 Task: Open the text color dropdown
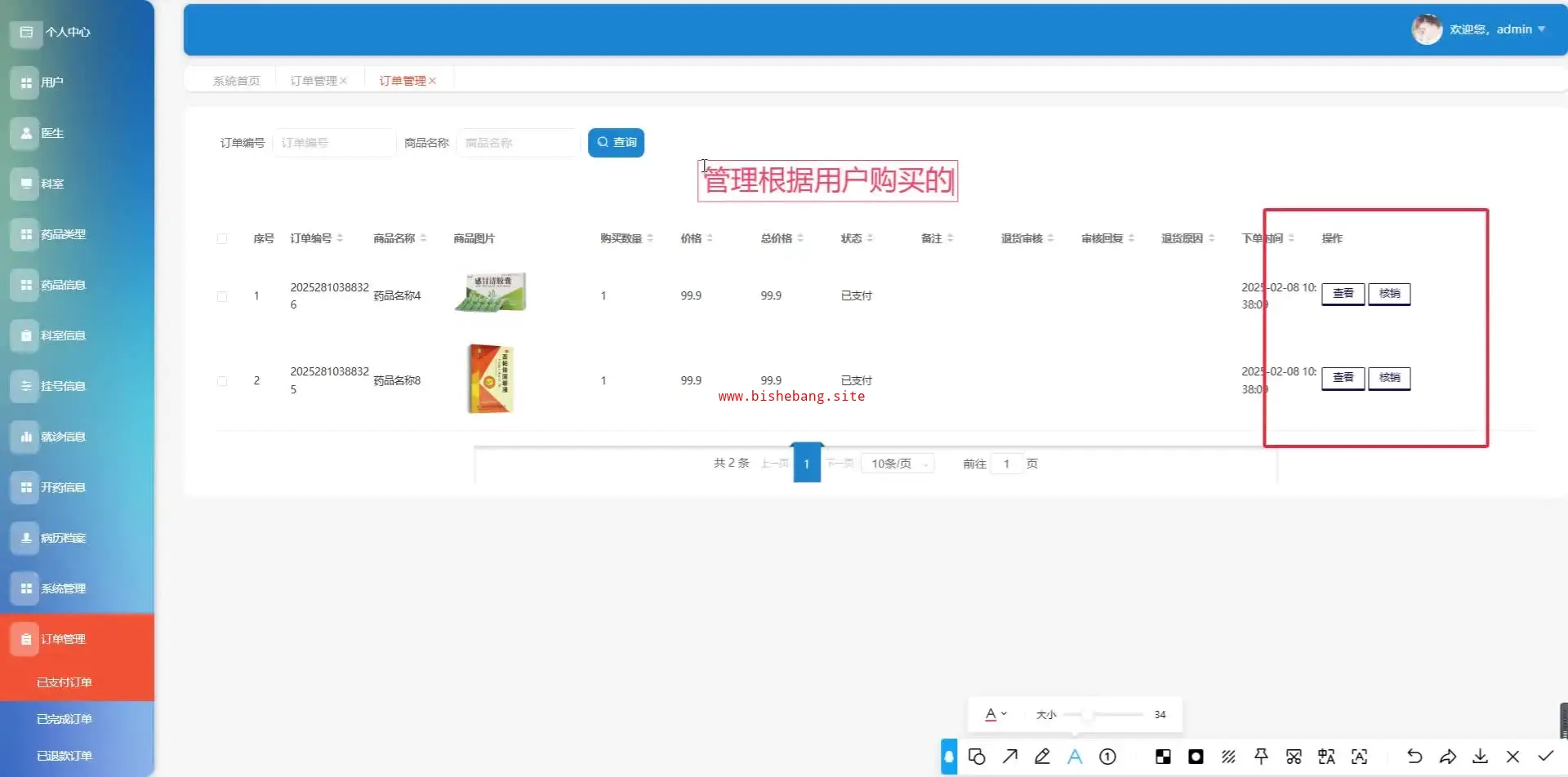point(996,714)
